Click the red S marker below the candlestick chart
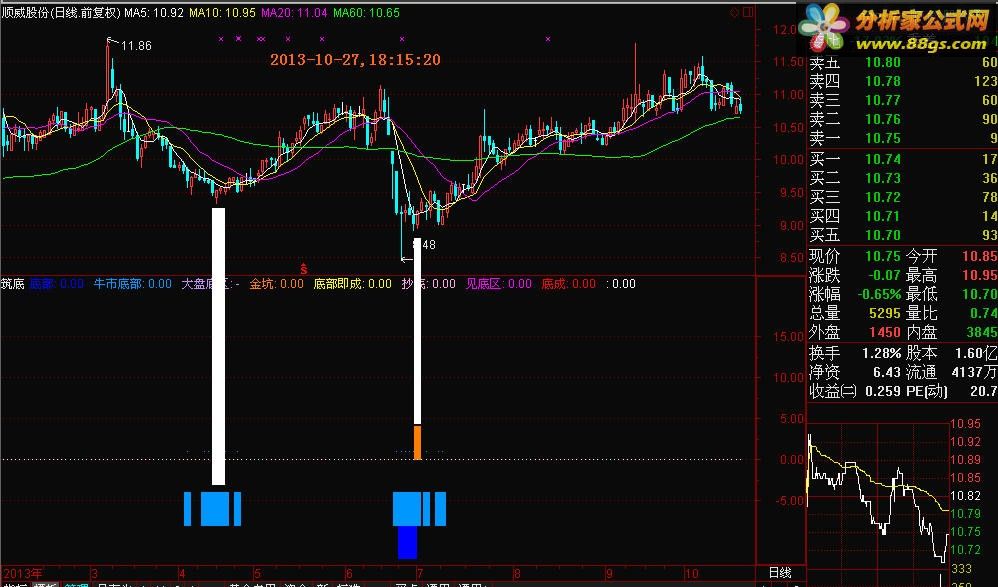Image resolution: width=998 pixels, height=587 pixels. [x=304, y=269]
